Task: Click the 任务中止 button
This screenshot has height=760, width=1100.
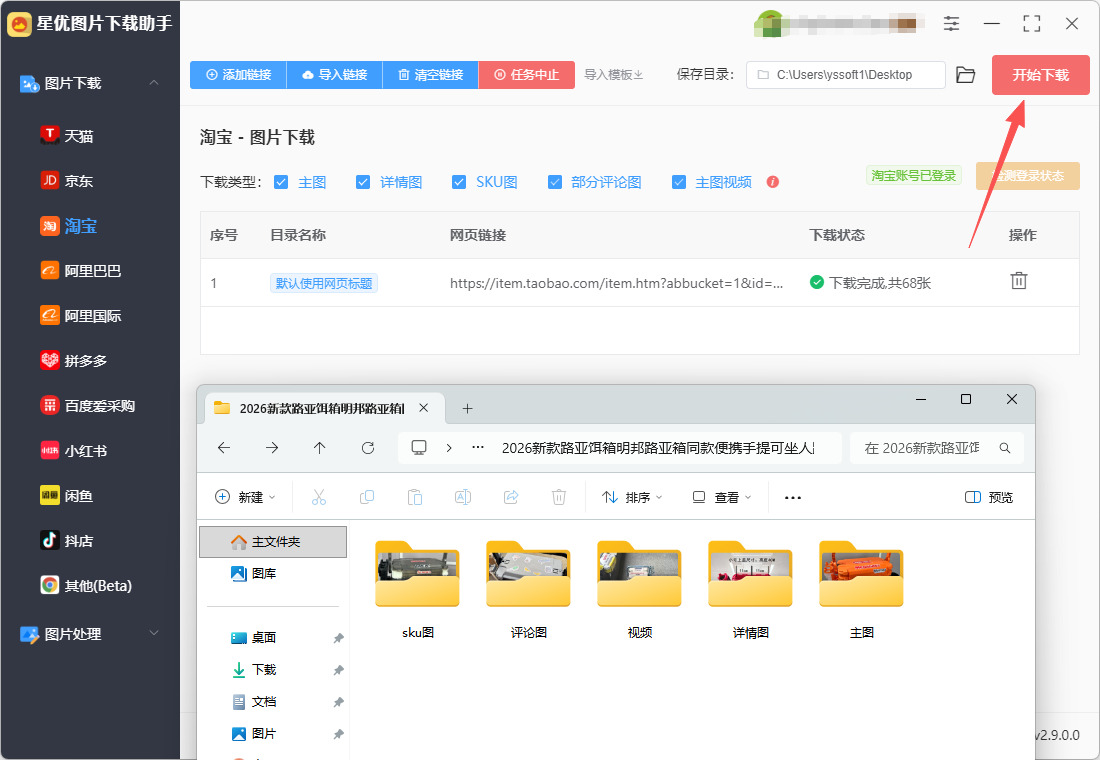Action: point(527,74)
